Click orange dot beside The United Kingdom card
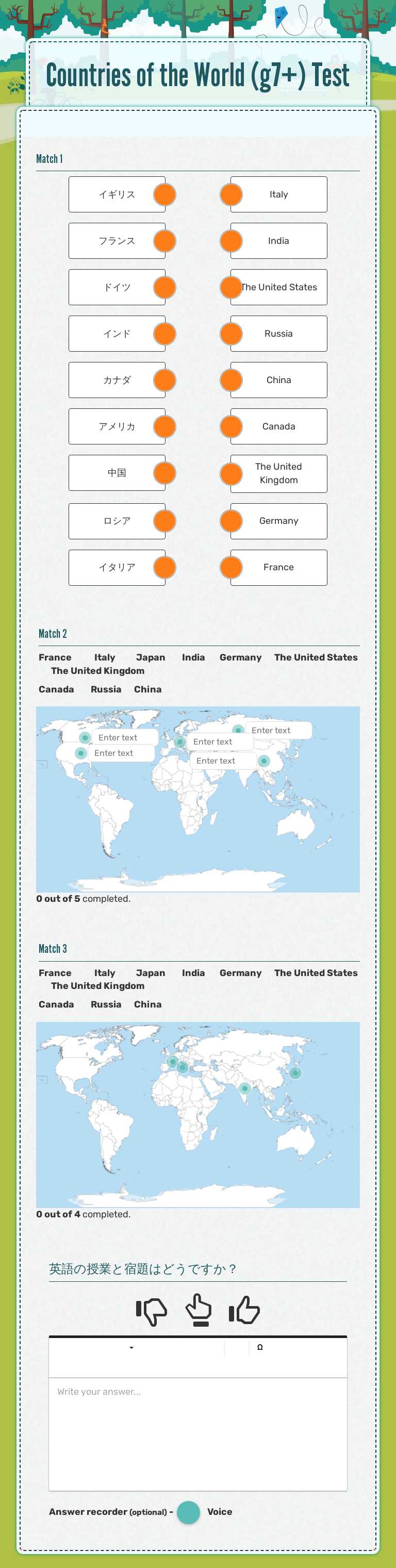This screenshot has width=396, height=1568. point(231,474)
